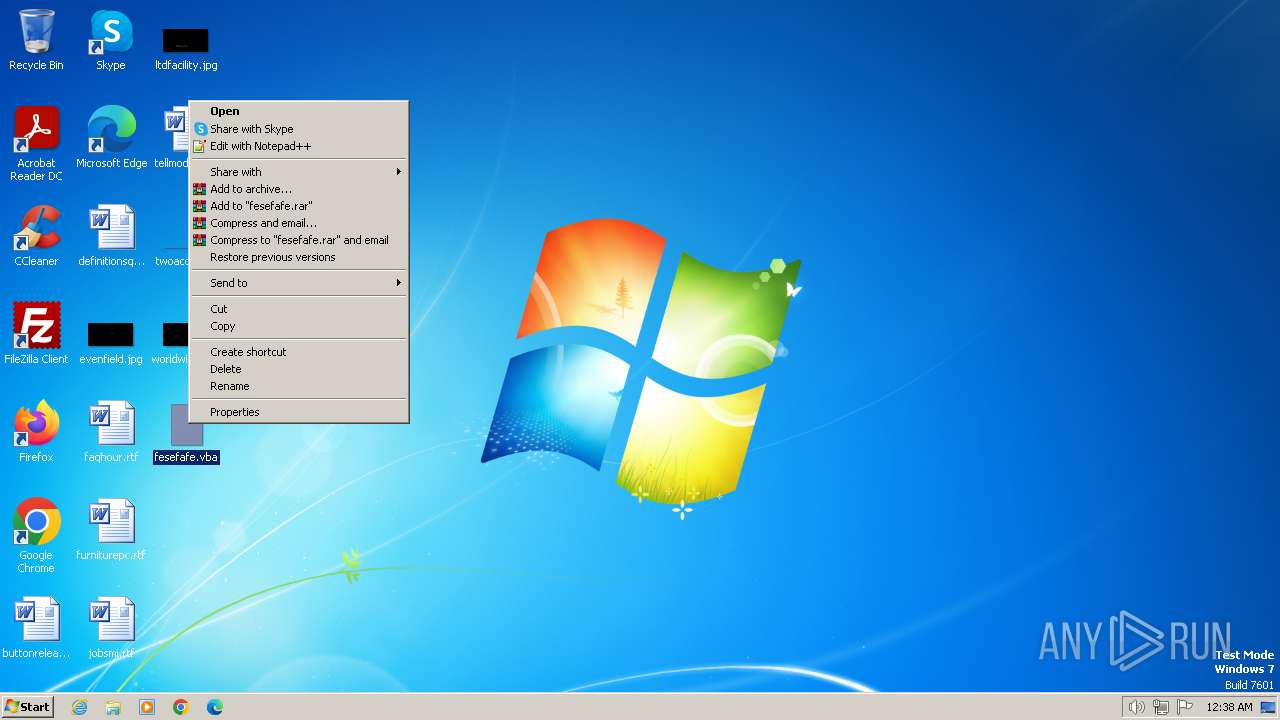This screenshot has width=1280, height=720.
Task: Open the Recycle Bin desktop icon
Action: [x=36, y=40]
